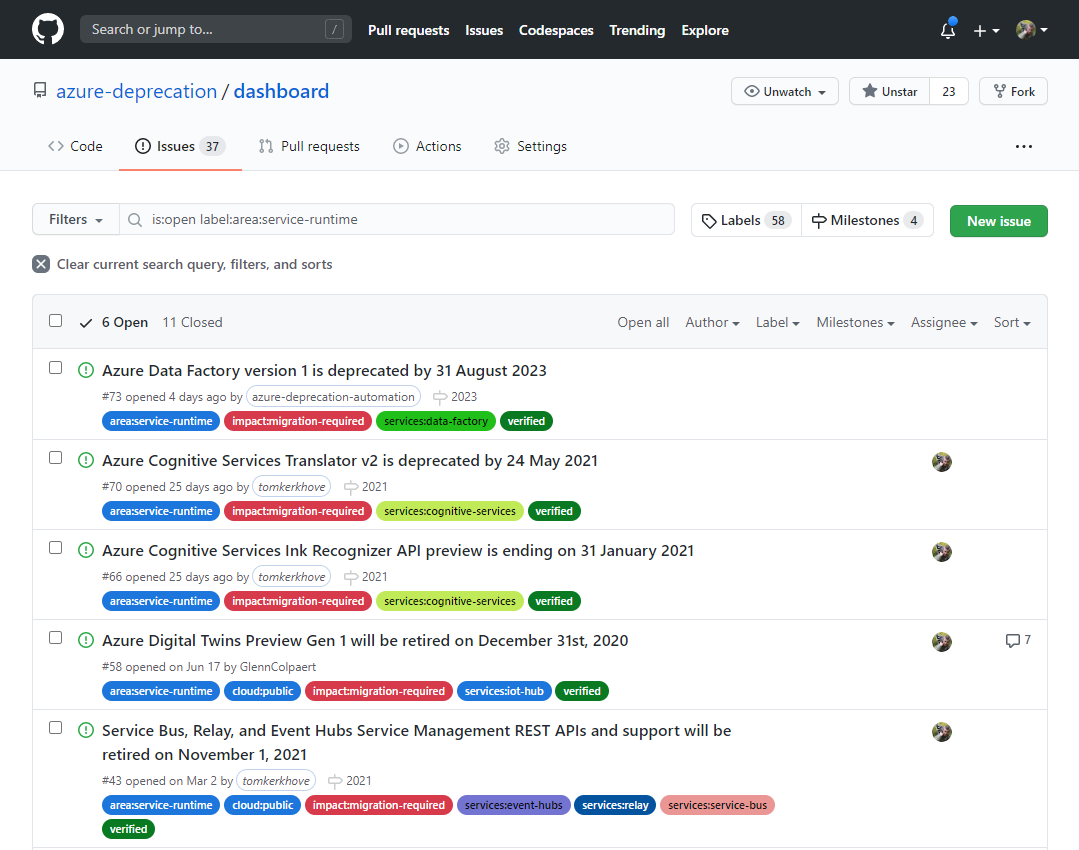Viewport: 1079px width, 850px height.
Task: Click the open issue icon for Ink Recognizer issue
Action: (x=85, y=551)
